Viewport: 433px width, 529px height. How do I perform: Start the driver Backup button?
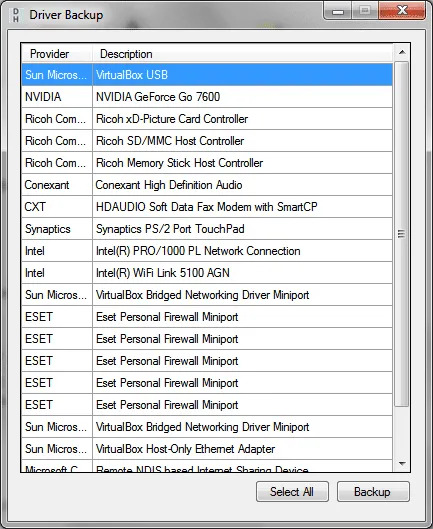click(x=373, y=492)
